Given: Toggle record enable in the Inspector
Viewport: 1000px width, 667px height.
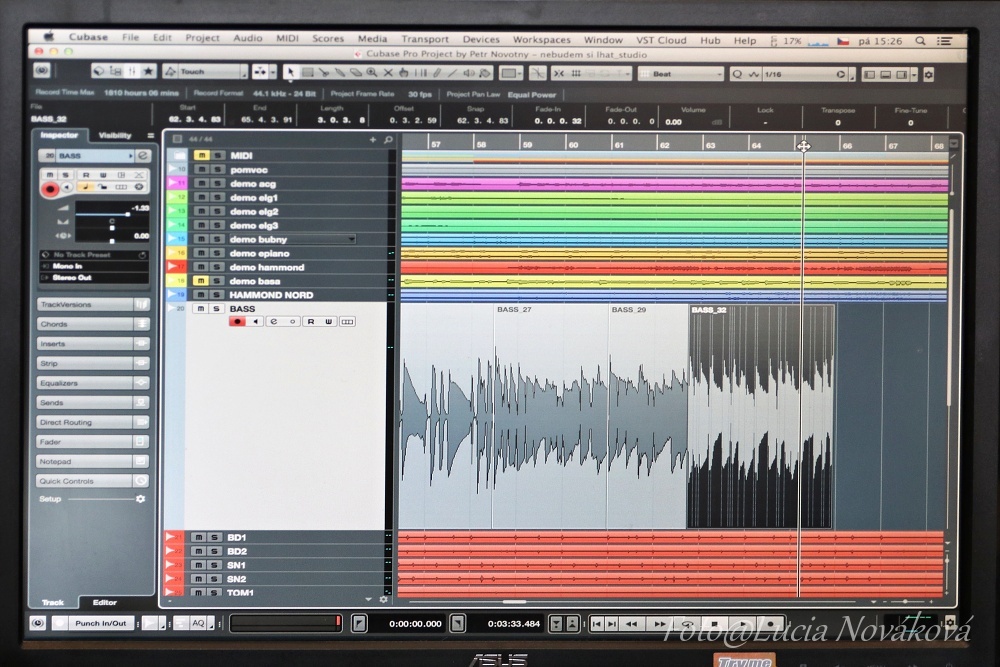Looking at the screenshot, I should [x=50, y=189].
